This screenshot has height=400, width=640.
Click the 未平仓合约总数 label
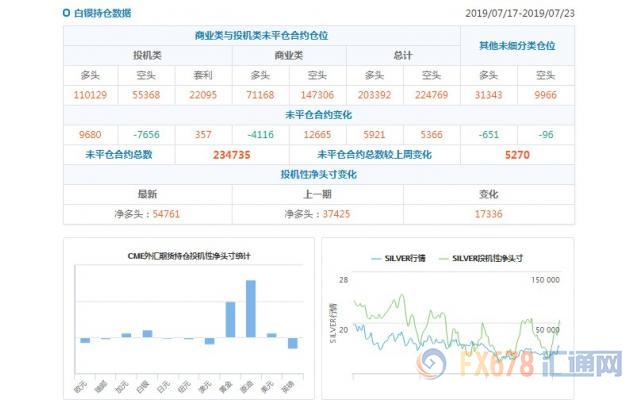click(x=119, y=155)
